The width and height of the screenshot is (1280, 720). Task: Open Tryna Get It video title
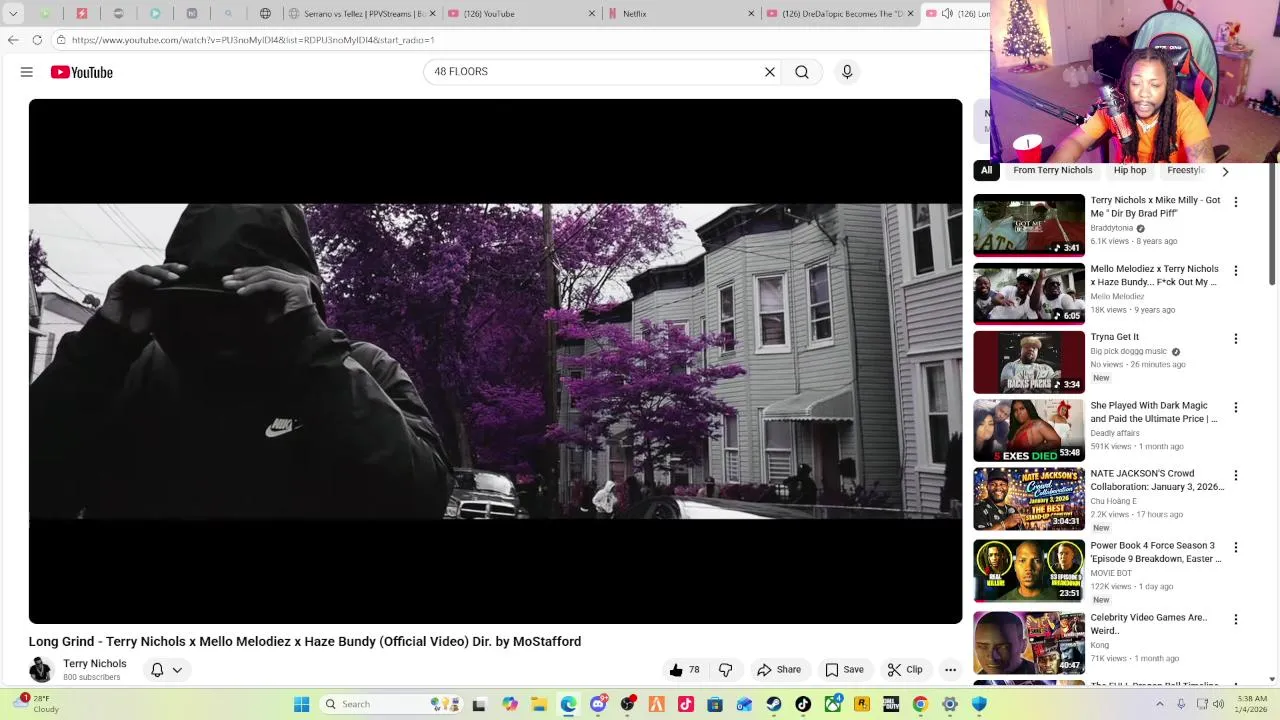click(1115, 337)
